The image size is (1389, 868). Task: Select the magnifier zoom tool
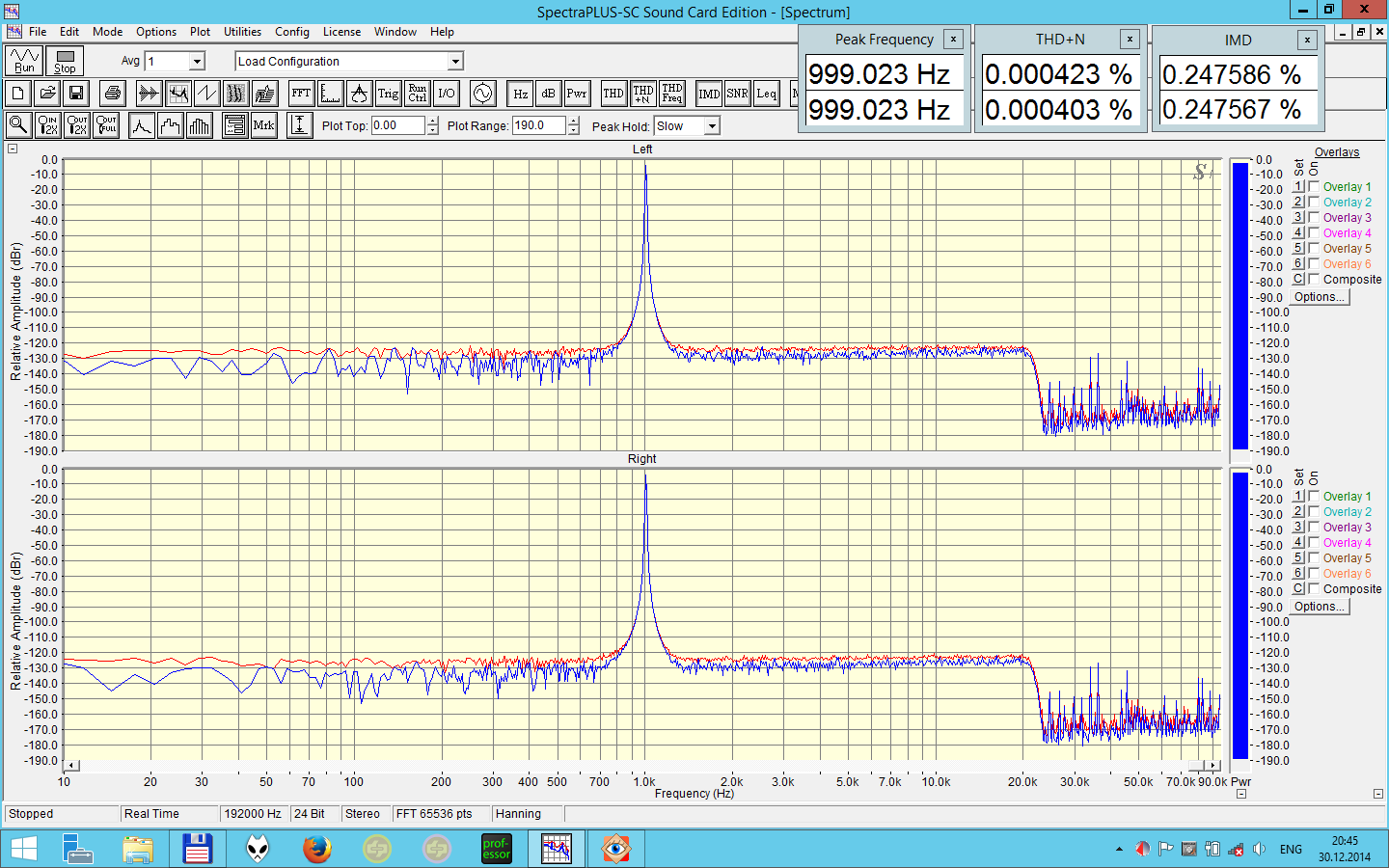tap(17, 125)
